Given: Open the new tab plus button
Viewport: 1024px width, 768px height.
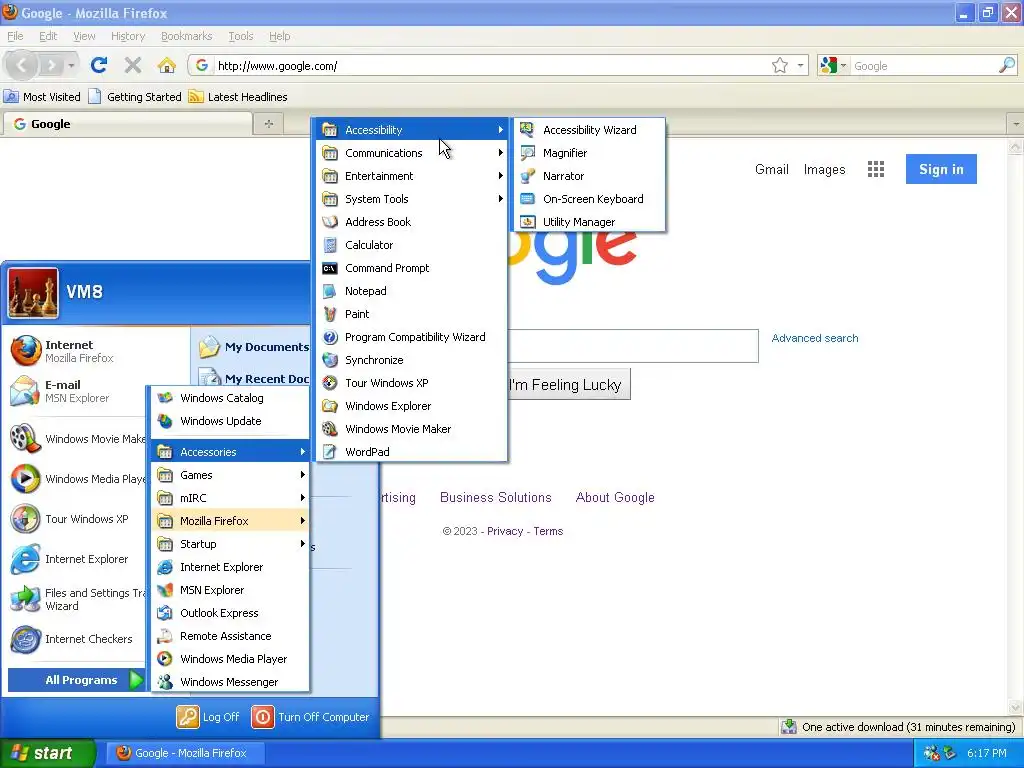Looking at the screenshot, I should coord(268,123).
